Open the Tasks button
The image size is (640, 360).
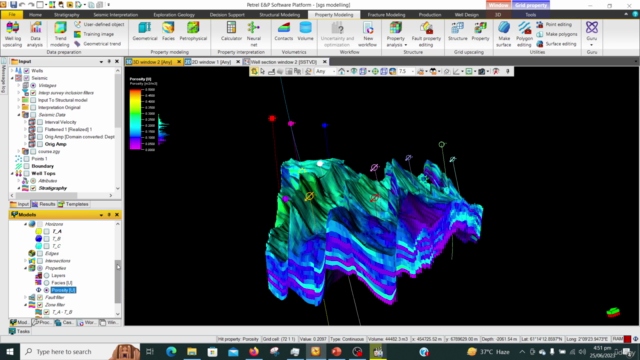19,331
